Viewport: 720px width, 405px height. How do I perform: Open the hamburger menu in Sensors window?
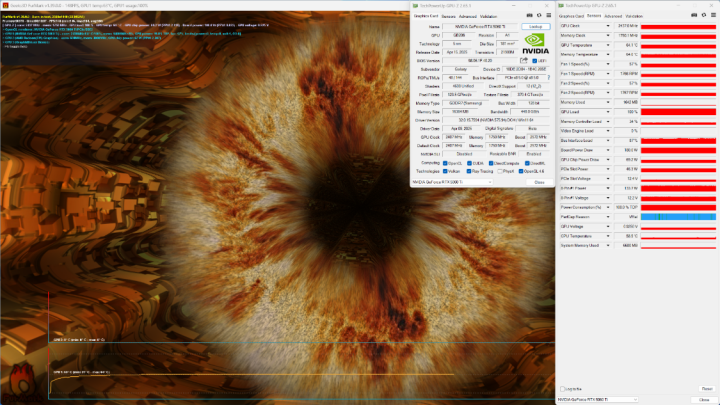coord(713,16)
